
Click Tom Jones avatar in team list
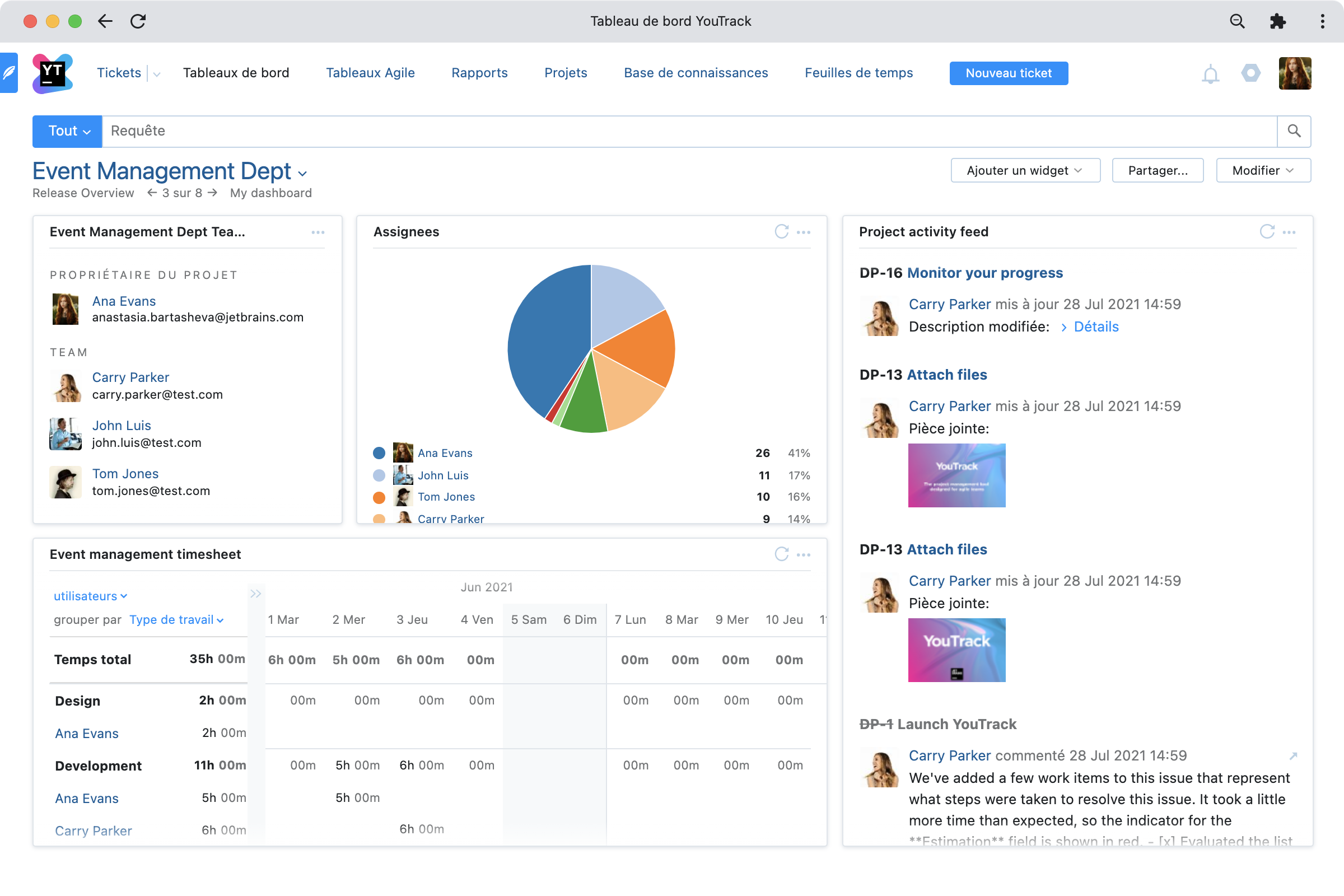pos(65,482)
